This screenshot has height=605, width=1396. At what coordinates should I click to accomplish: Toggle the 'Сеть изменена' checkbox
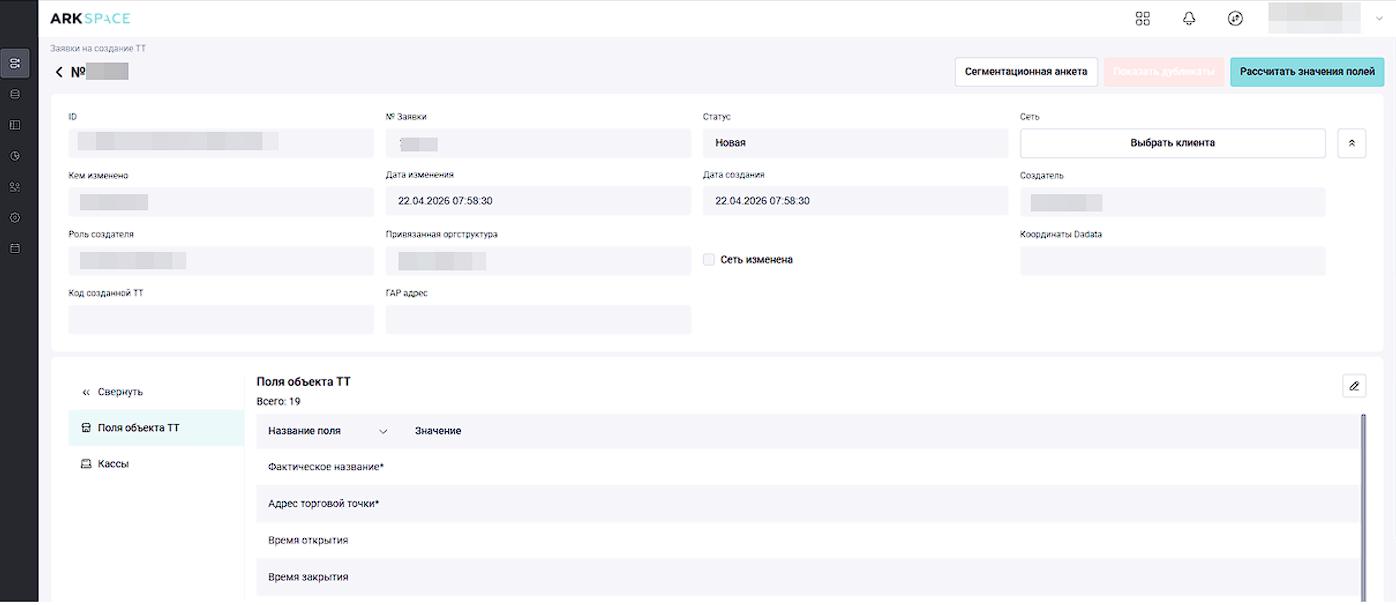pos(709,260)
